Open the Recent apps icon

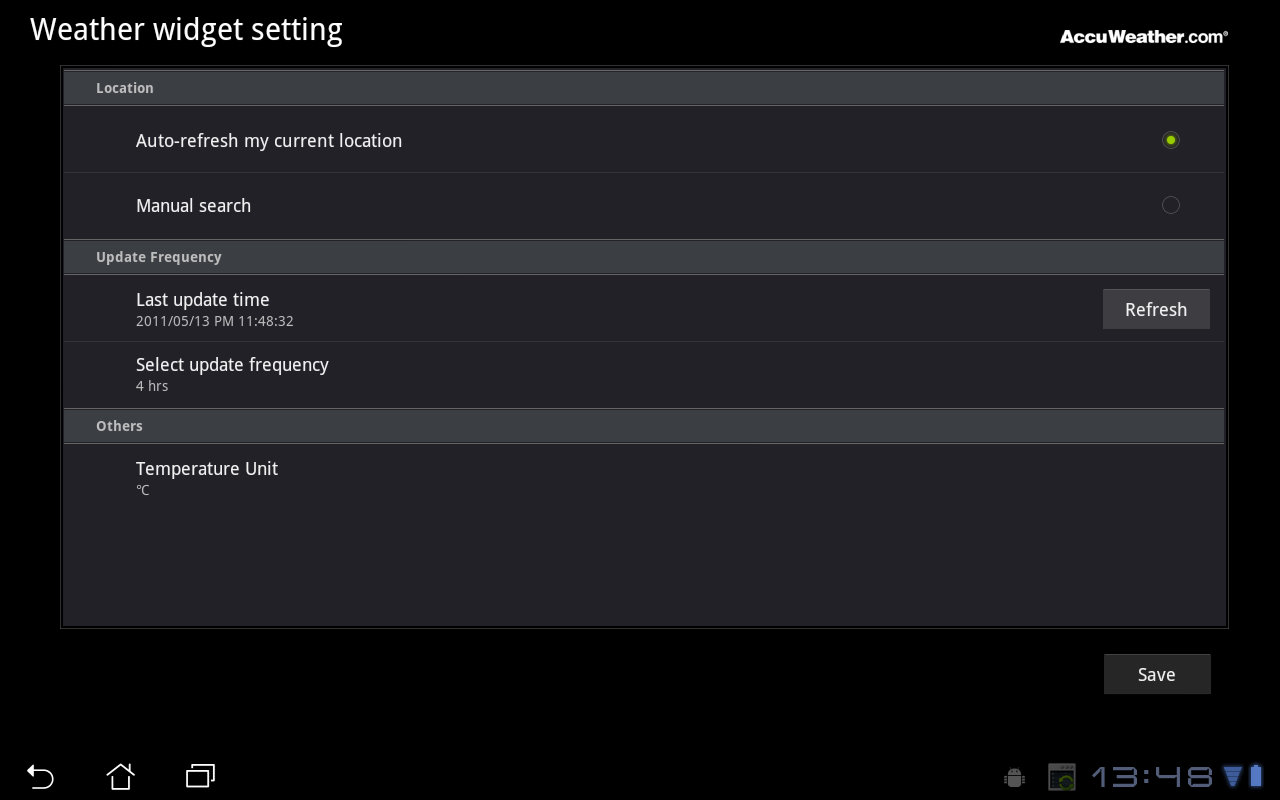pos(200,776)
